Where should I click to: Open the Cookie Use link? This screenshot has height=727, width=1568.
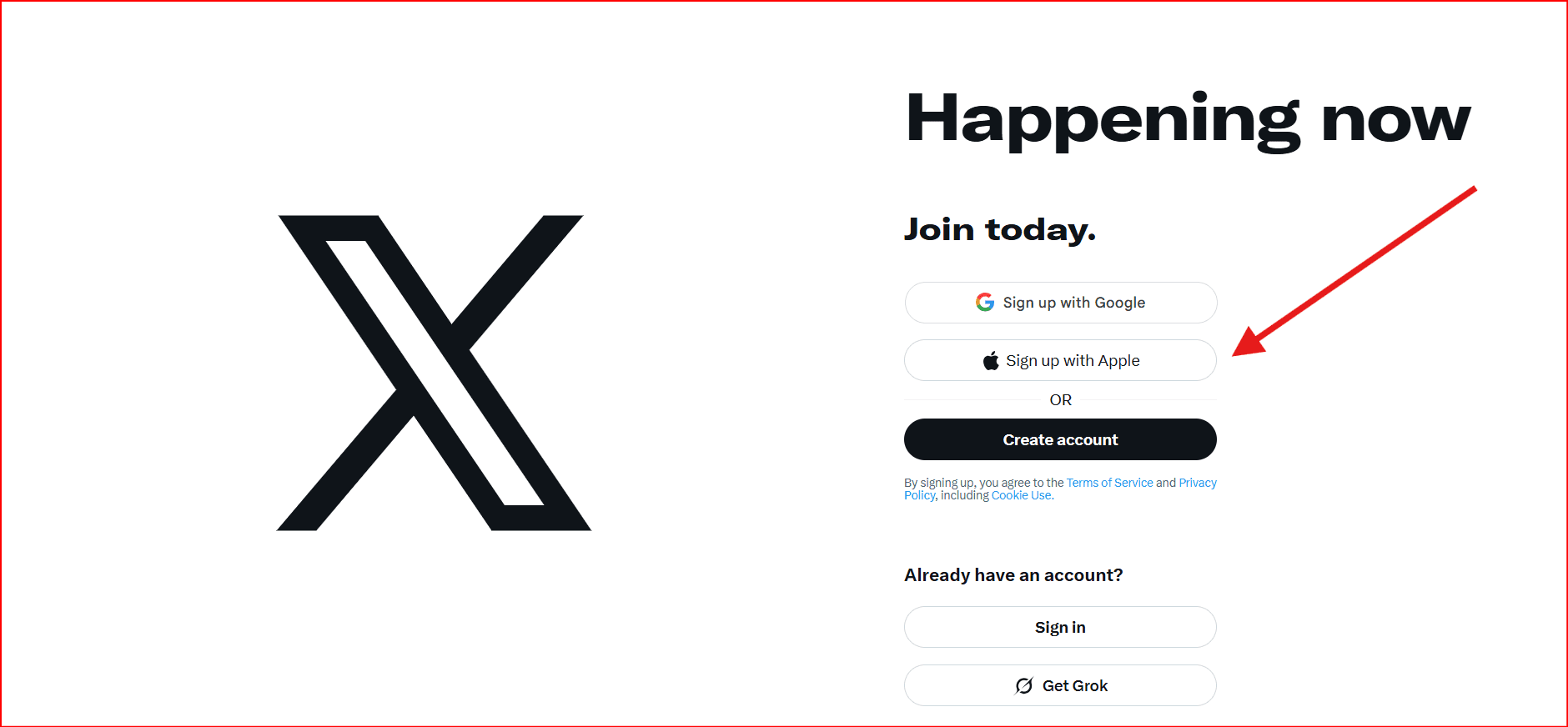point(1022,495)
